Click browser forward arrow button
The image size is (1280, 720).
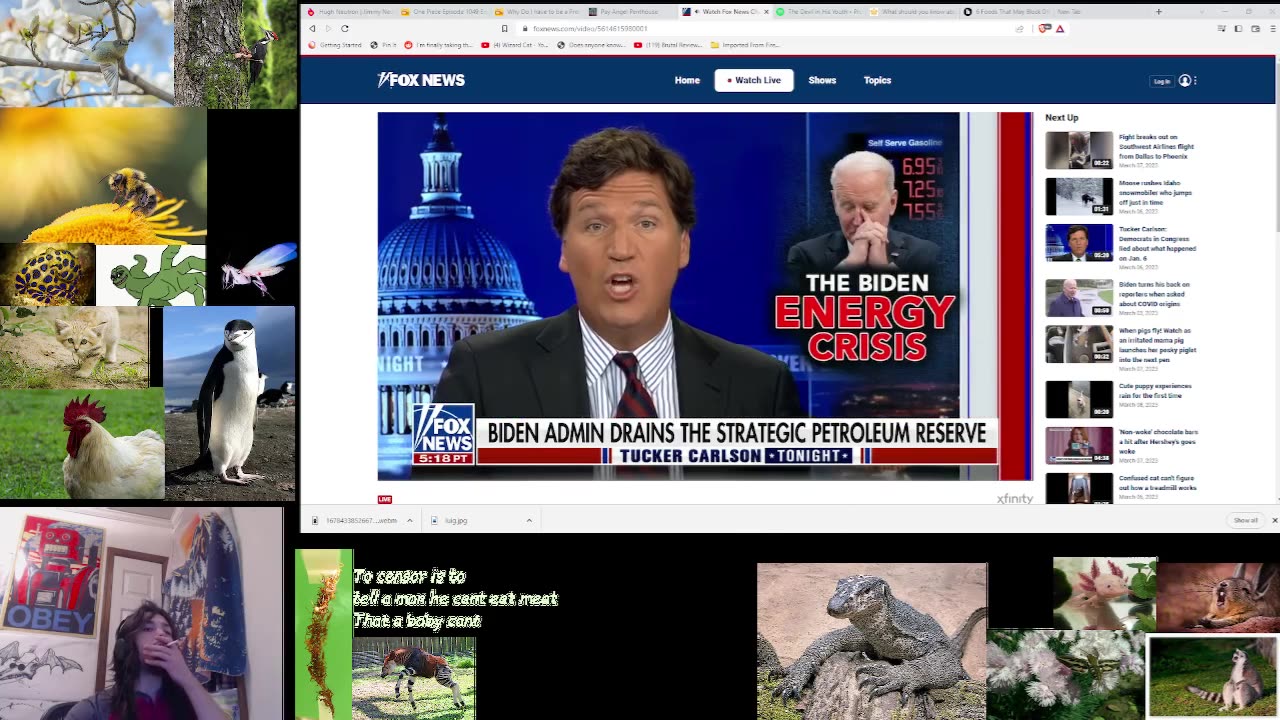pyautogui.click(x=327, y=28)
